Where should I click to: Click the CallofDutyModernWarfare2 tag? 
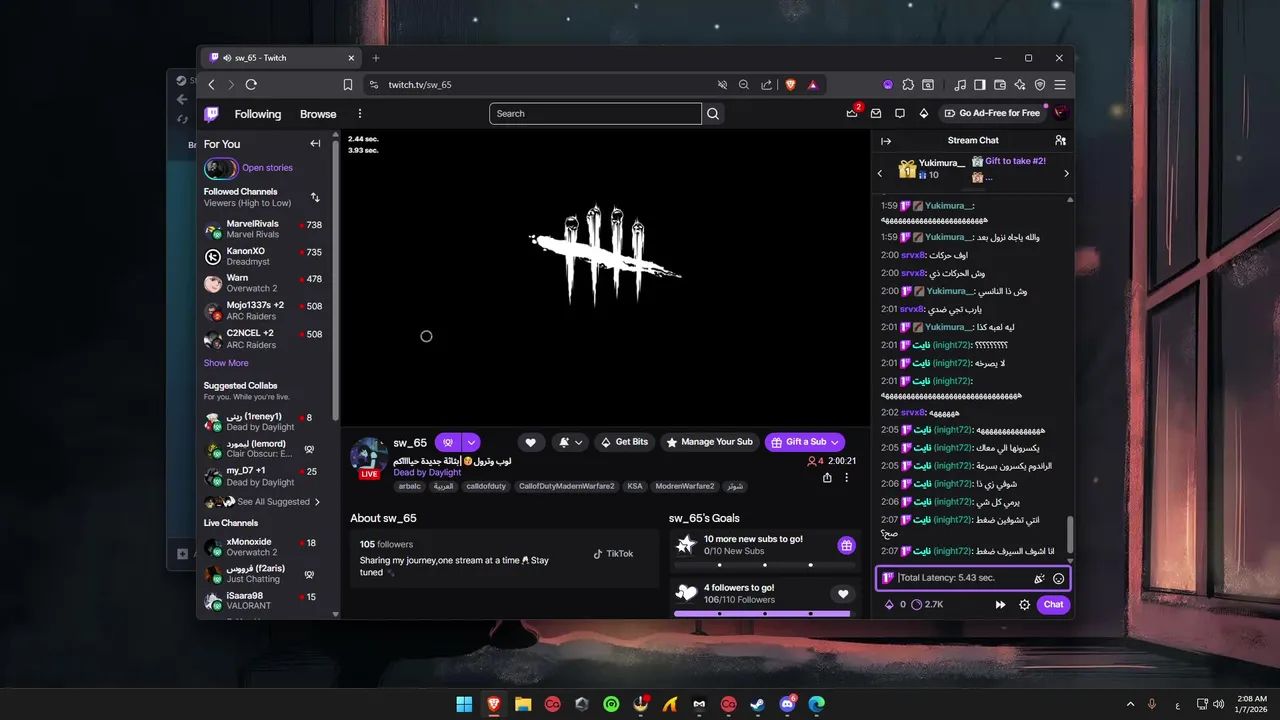[566, 486]
